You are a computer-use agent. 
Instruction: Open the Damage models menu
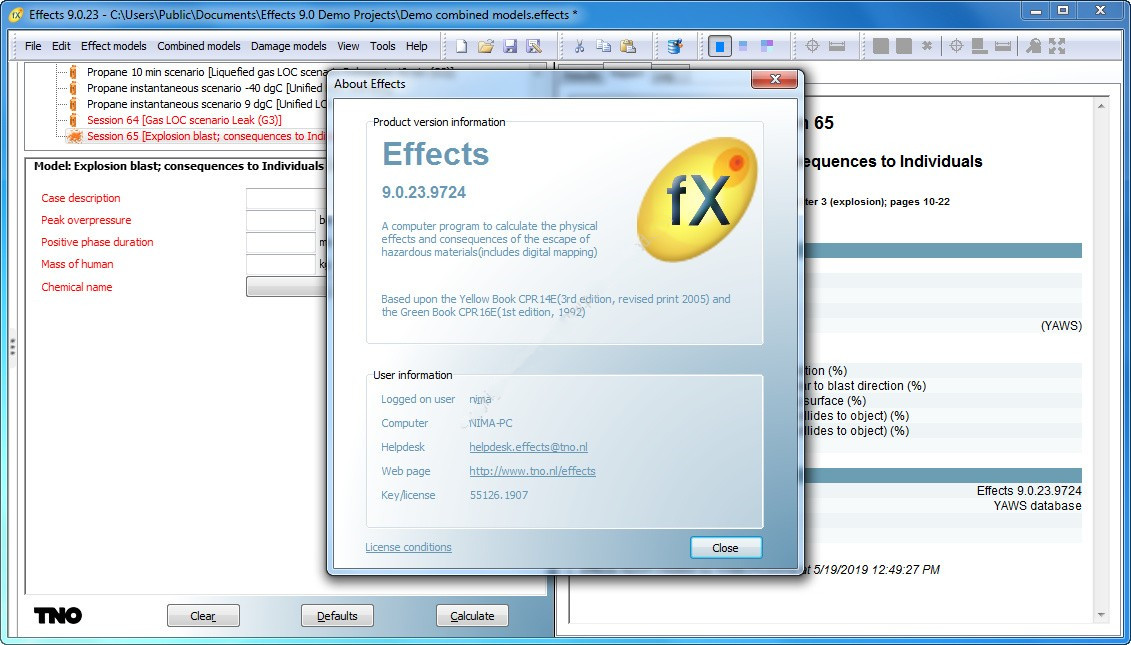(x=289, y=46)
